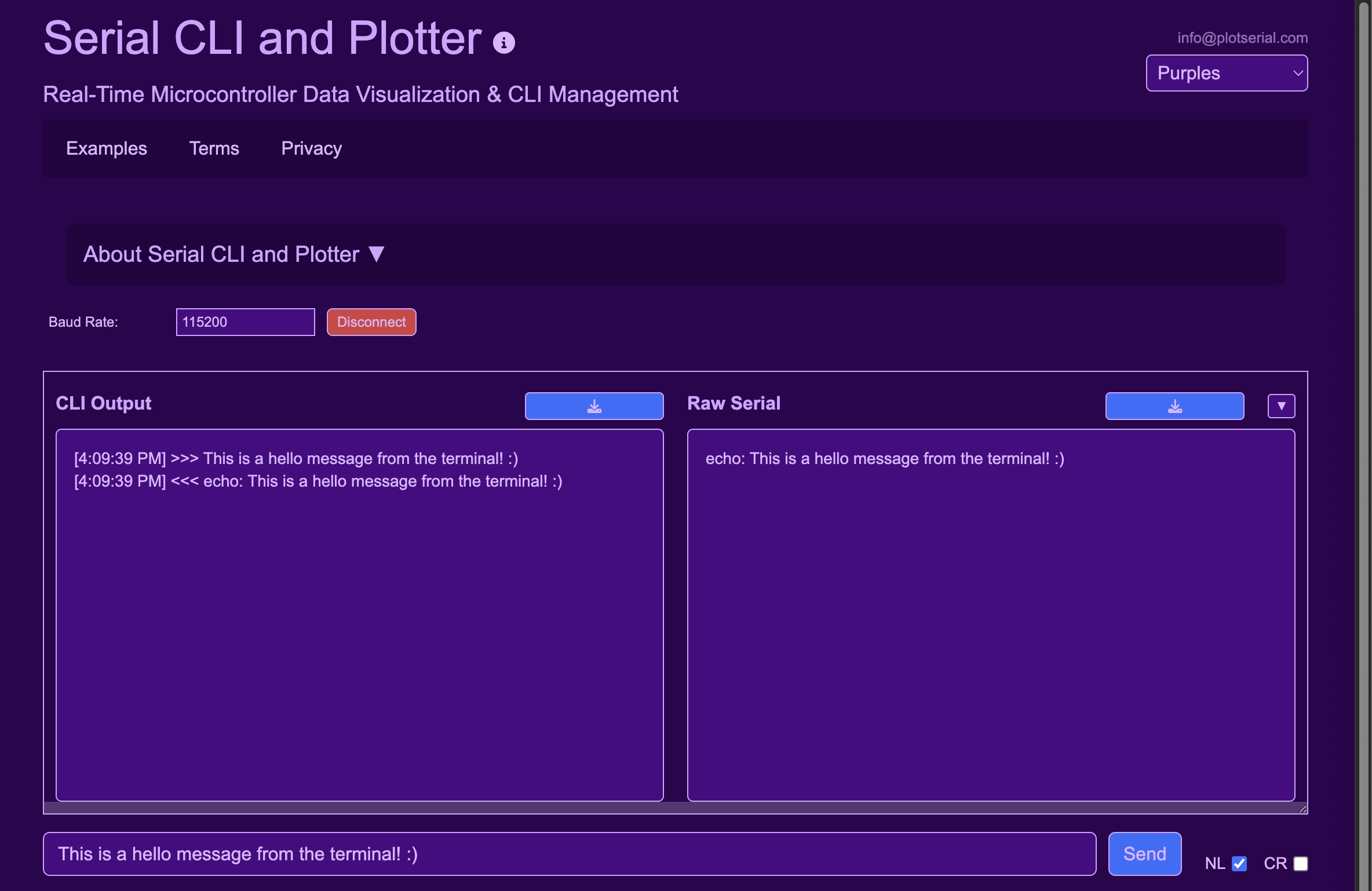Collapse the Raw Serial panel arrow
The image size is (1372, 891).
coord(1281,406)
